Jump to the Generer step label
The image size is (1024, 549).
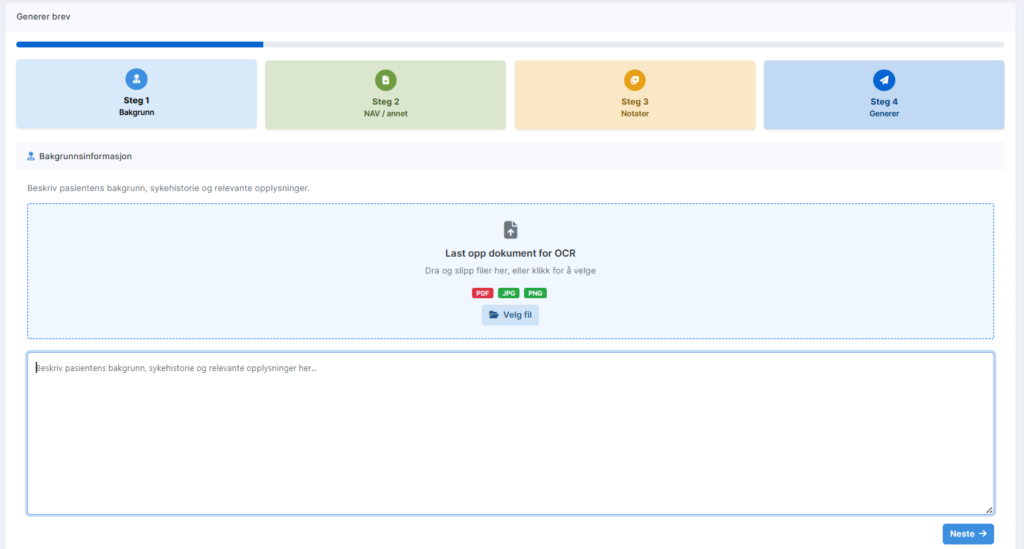[884, 114]
